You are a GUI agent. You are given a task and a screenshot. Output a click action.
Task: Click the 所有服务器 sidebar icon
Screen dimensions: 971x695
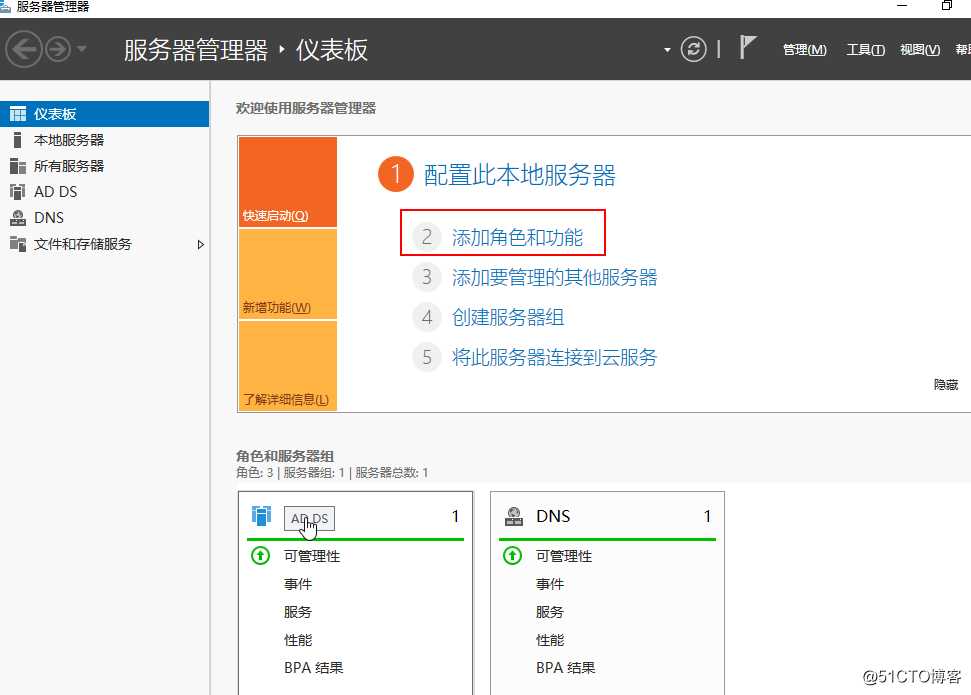[x=18, y=166]
